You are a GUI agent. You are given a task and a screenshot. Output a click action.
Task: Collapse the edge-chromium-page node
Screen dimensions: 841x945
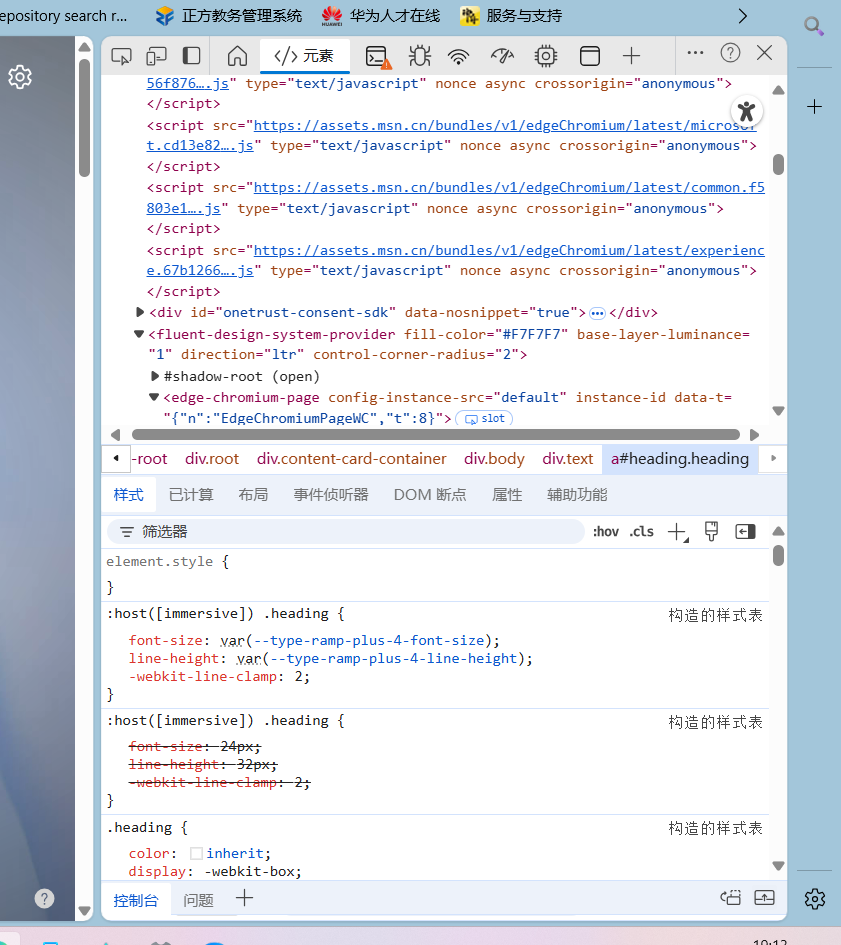coord(154,397)
